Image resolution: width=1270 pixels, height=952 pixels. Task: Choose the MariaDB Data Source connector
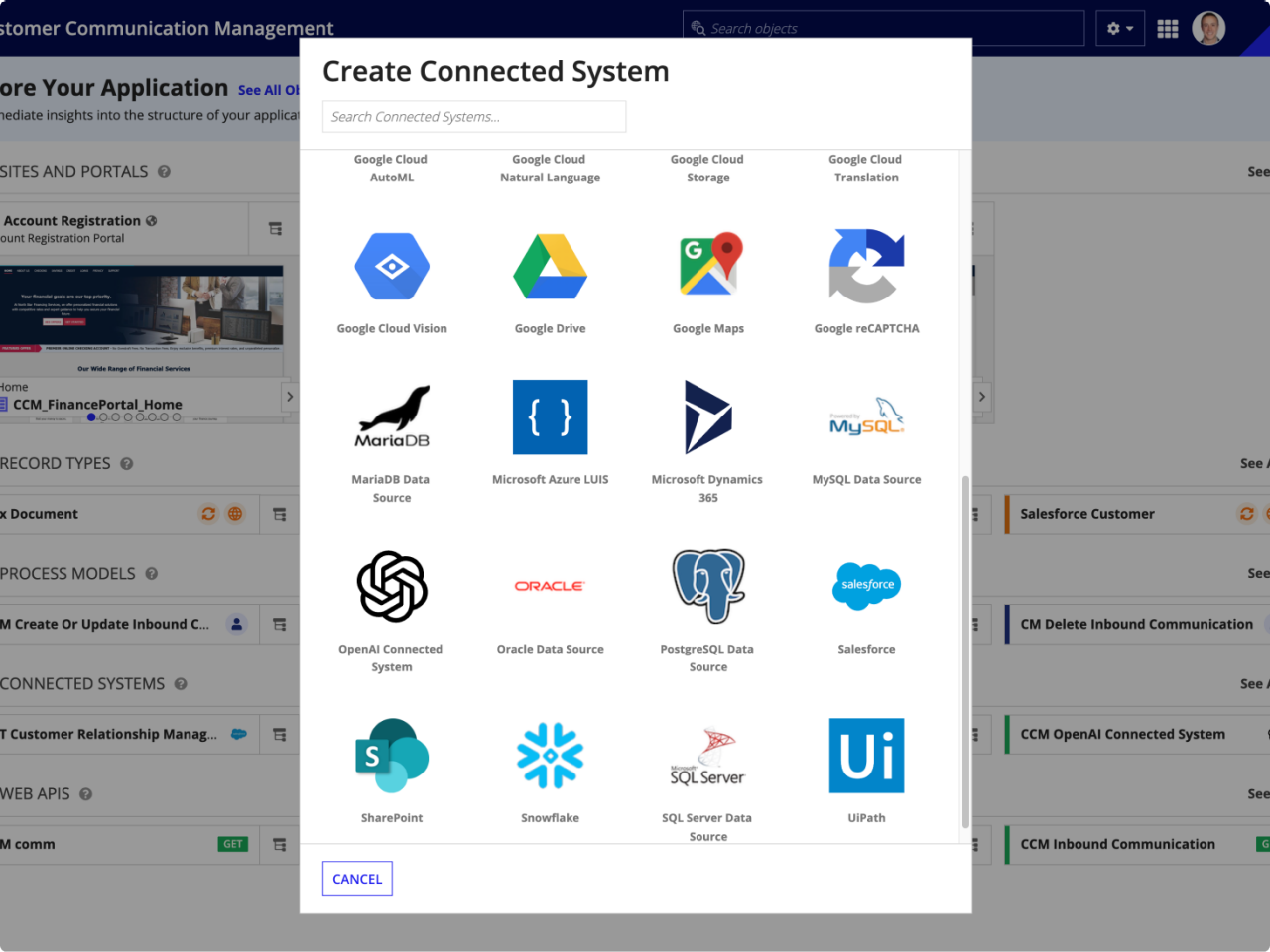(391, 436)
